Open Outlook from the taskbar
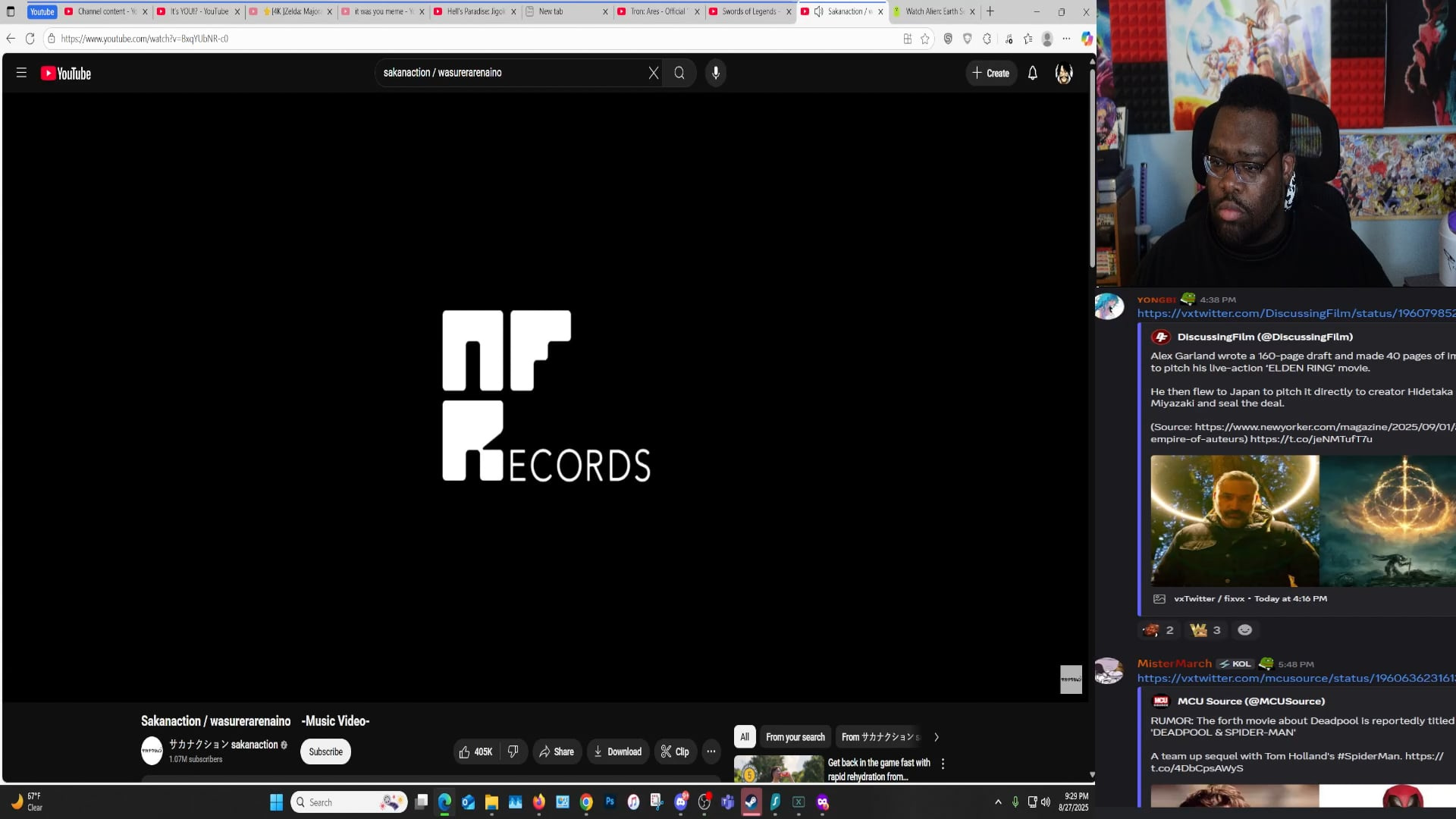1456x819 pixels. (x=468, y=802)
